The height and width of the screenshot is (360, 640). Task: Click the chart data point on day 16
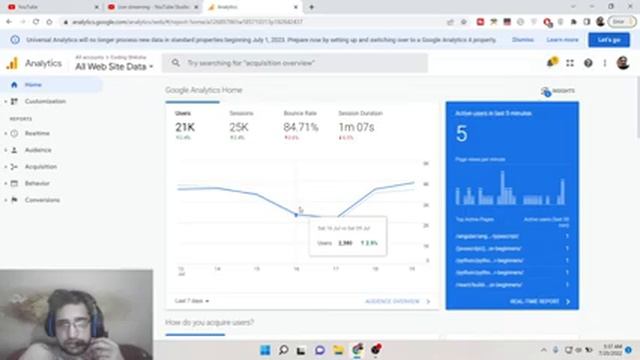click(296, 215)
